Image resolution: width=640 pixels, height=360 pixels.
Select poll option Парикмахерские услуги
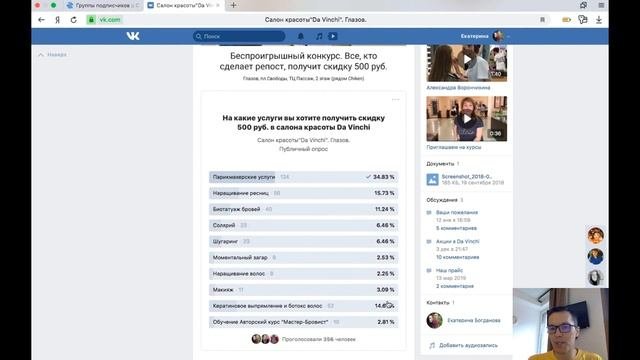(303, 177)
